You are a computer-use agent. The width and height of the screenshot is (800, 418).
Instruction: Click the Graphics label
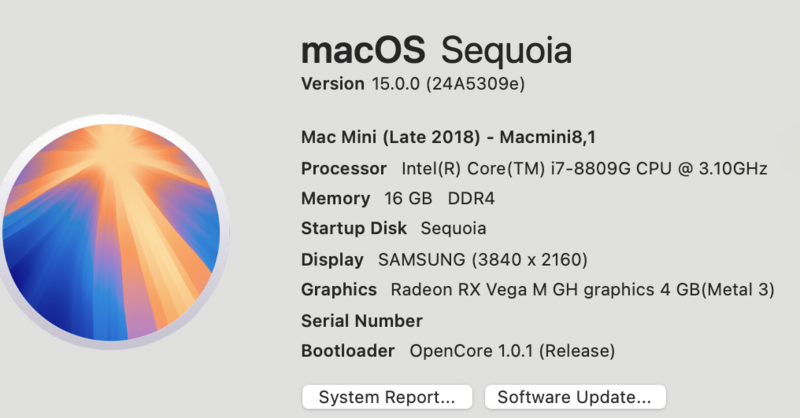click(x=339, y=290)
